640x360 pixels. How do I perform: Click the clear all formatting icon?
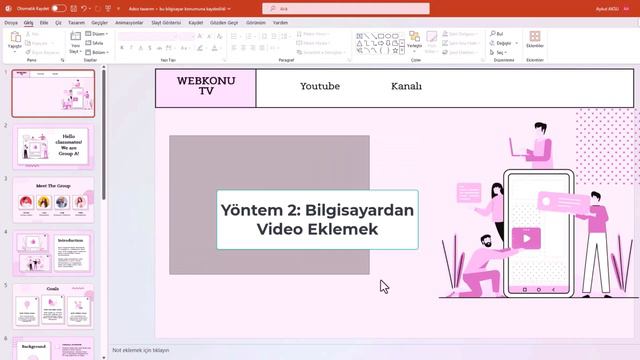220,36
